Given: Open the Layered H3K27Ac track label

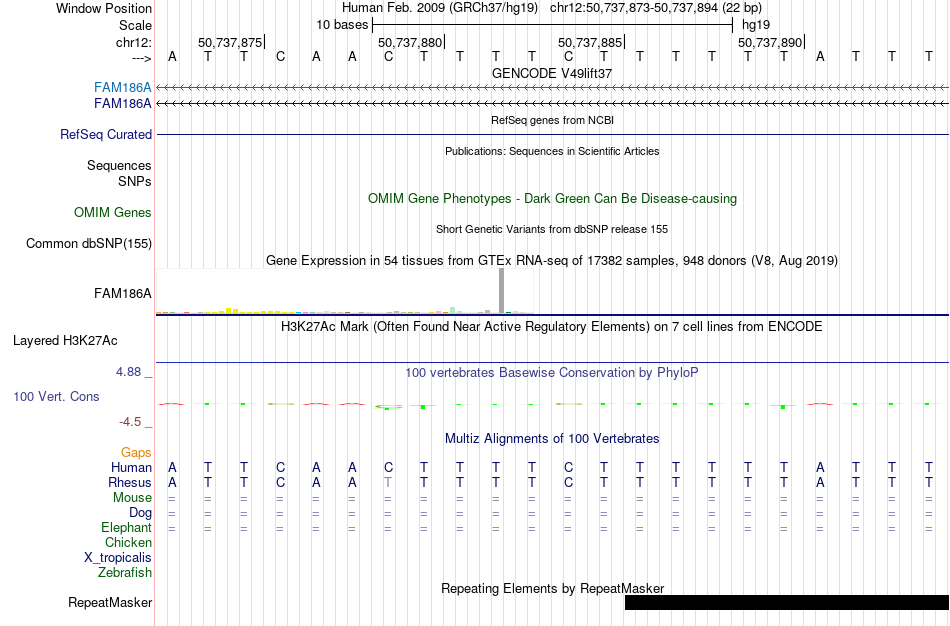Looking at the screenshot, I should pyautogui.click(x=65, y=341).
